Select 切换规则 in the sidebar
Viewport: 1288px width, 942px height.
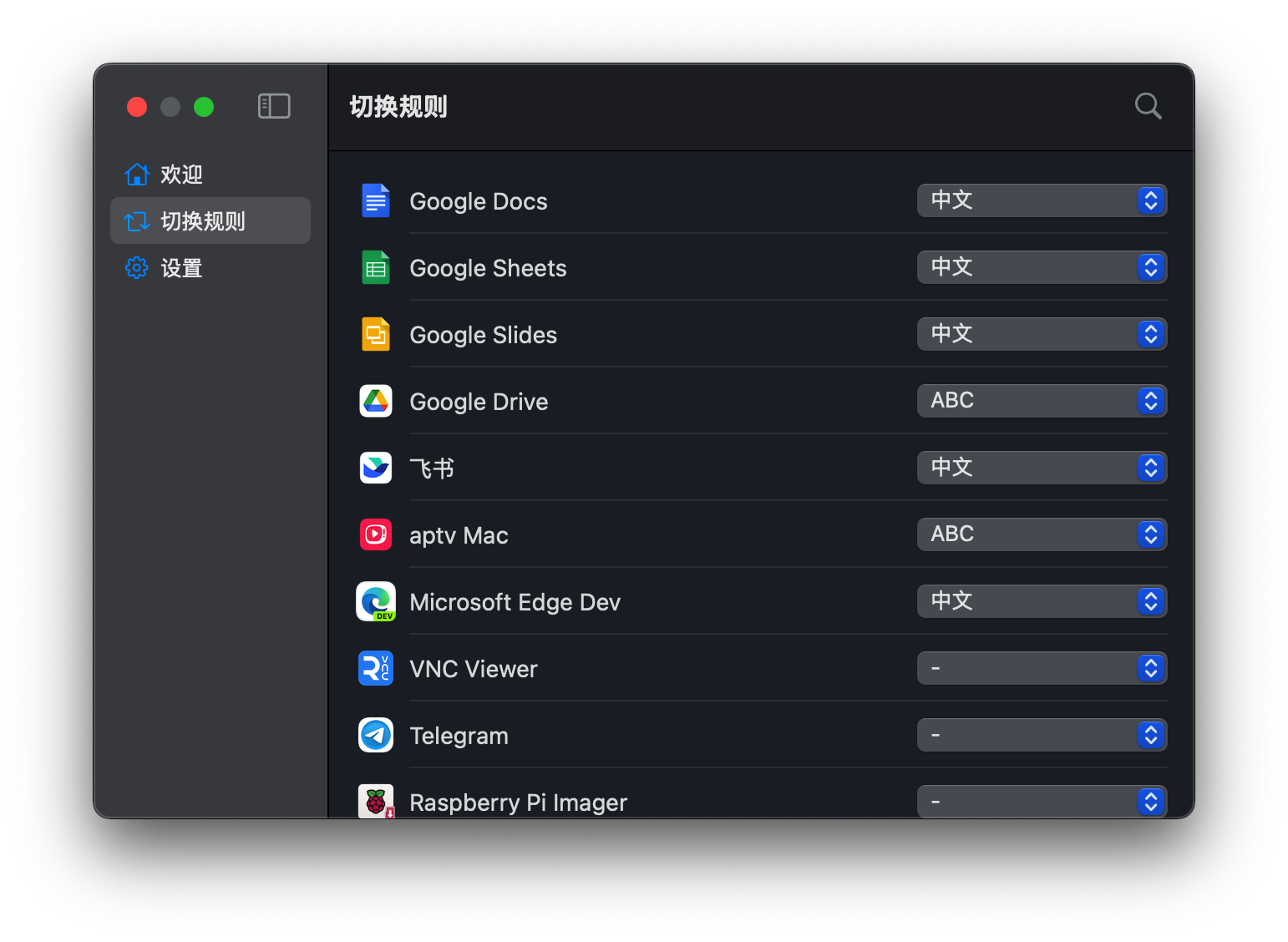click(210, 220)
